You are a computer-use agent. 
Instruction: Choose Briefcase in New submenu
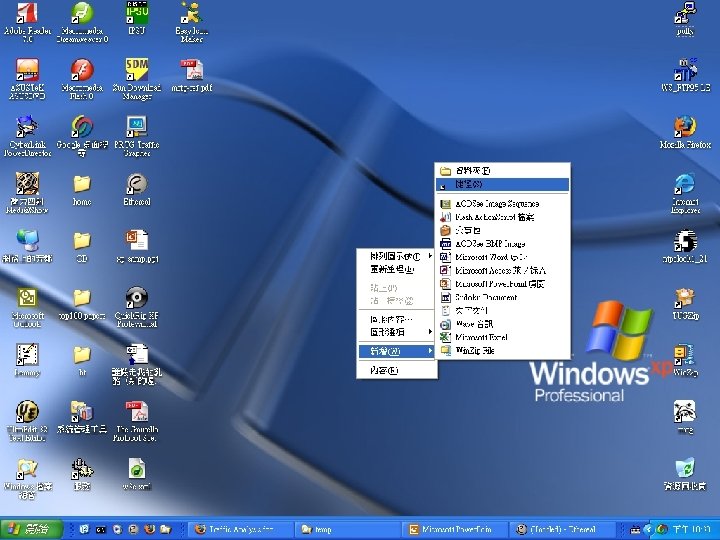coord(502,230)
